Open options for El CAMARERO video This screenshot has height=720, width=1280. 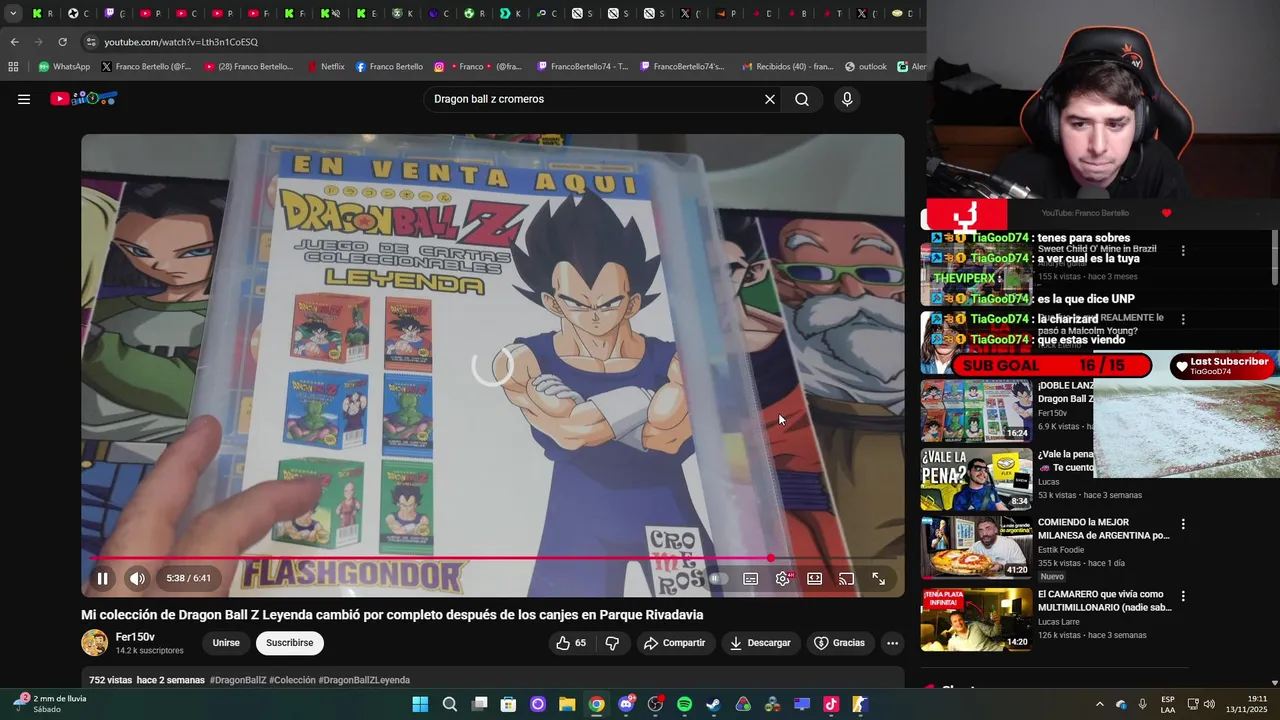pyautogui.click(x=1183, y=596)
